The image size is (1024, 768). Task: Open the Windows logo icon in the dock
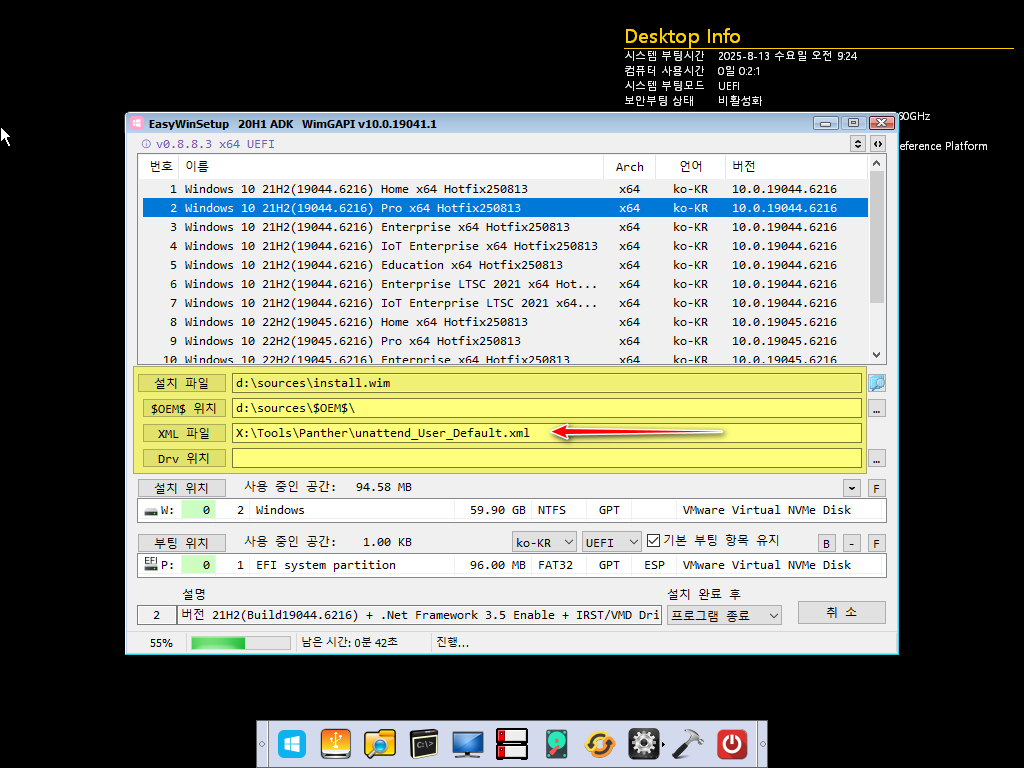point(291,744)
